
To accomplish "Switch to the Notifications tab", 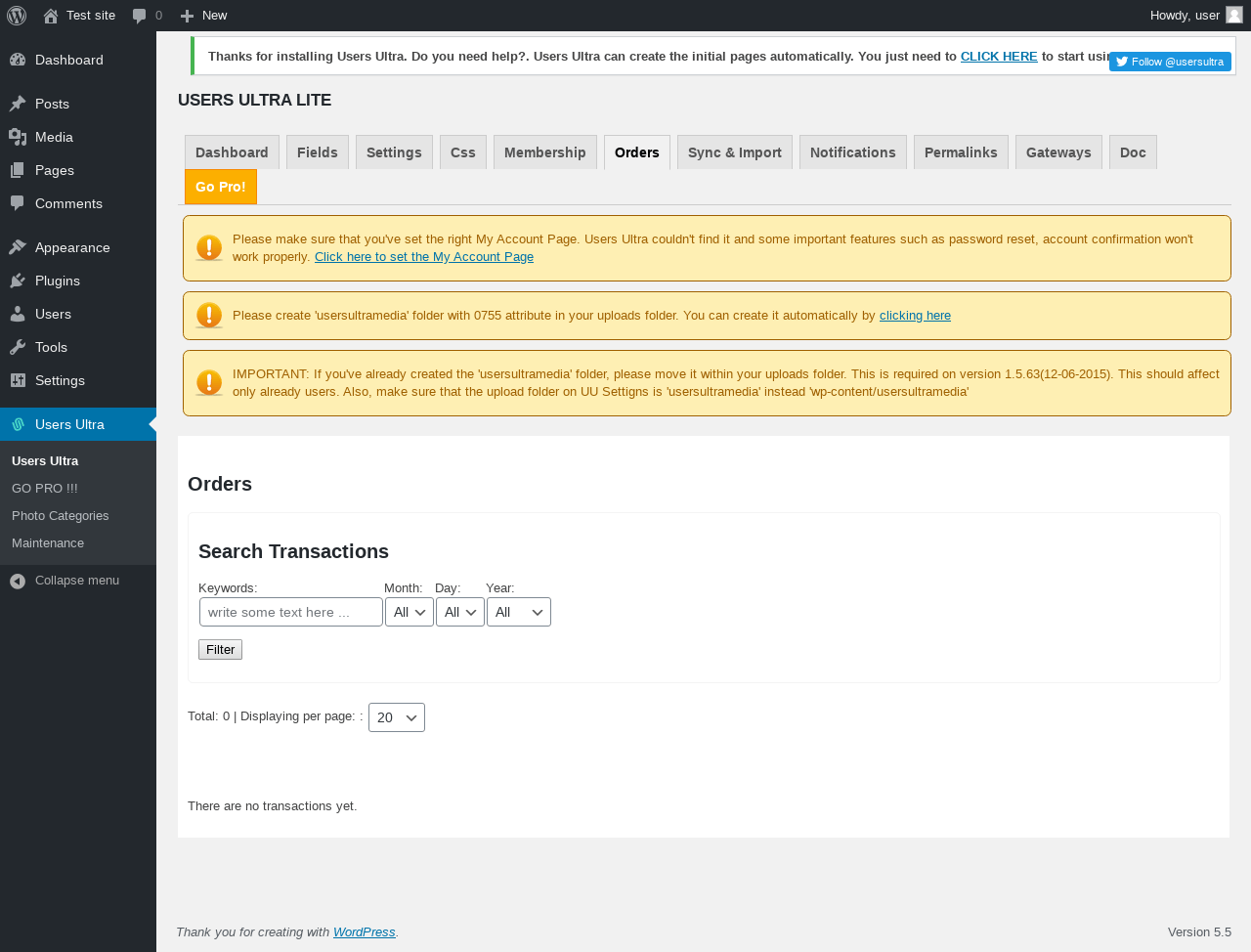I will click(853, 152).
